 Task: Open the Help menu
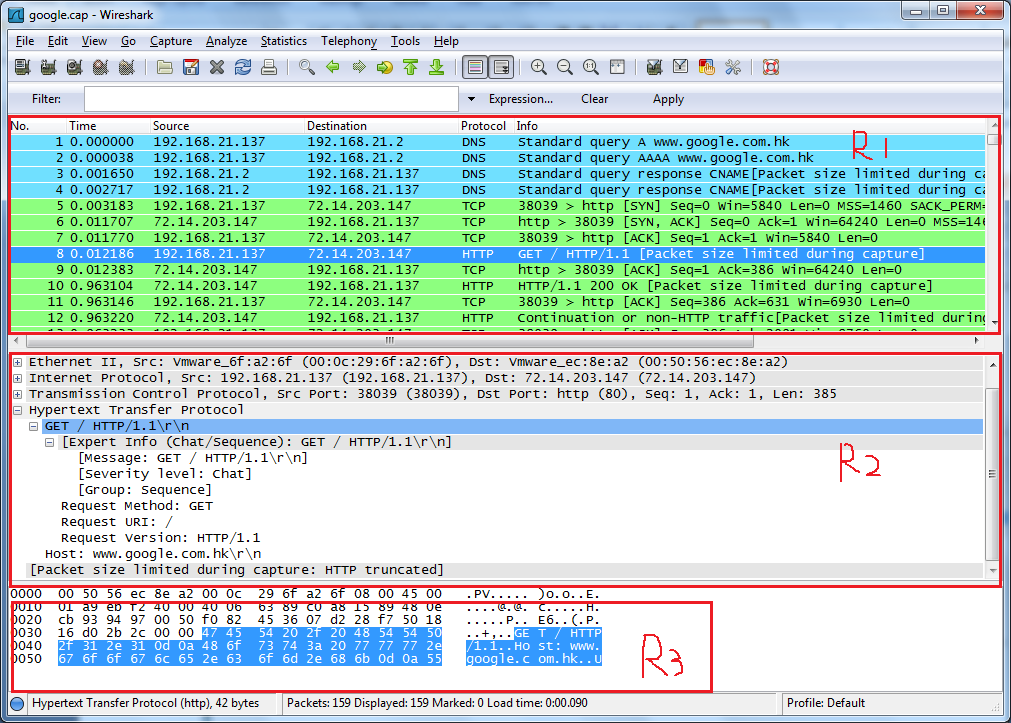(446, 41)
